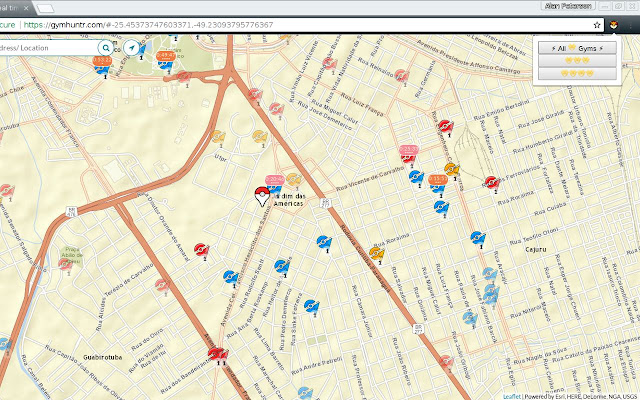Filter gyms with the three-badge button
The height and width of the screenshot is (400, 640).
tap(577, 61)
